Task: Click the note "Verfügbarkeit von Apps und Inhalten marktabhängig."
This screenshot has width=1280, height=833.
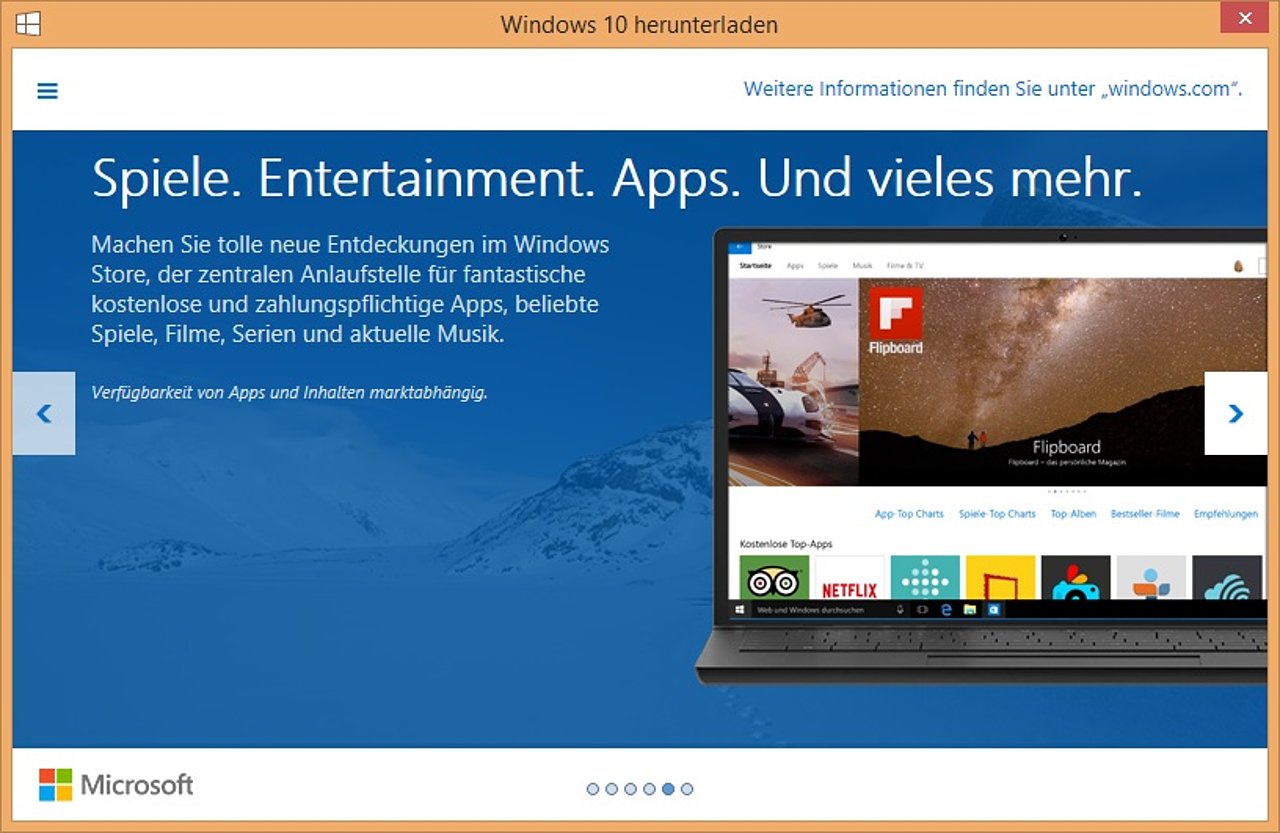Action: tap(289, 393)
